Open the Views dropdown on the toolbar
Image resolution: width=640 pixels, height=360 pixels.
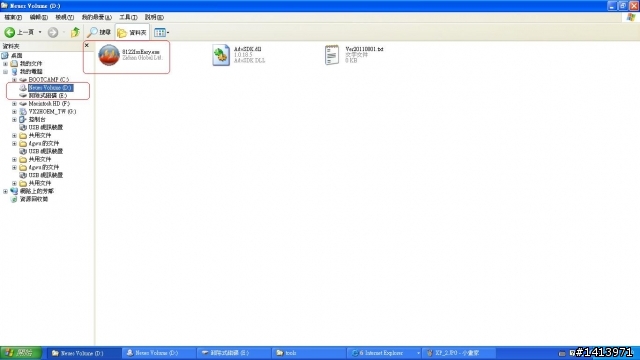[162, 32]
